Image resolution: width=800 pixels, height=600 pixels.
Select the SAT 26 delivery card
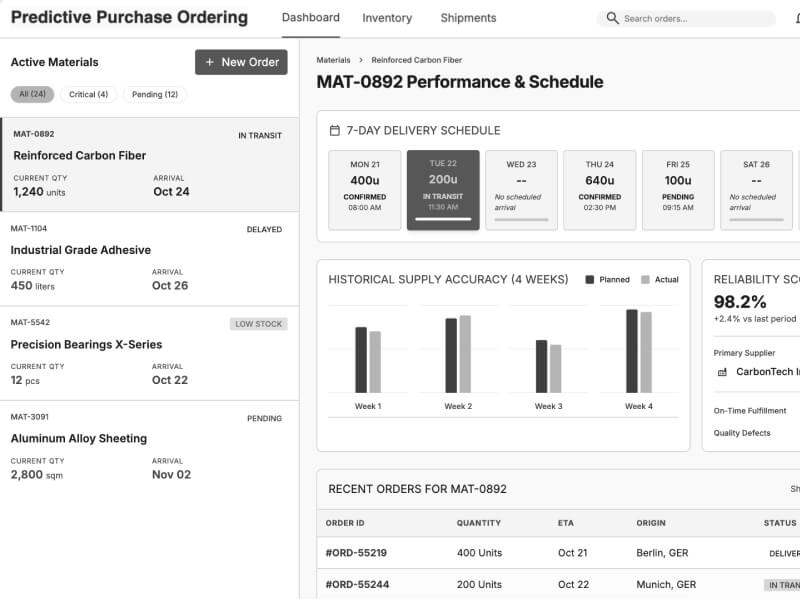point(756,190)
